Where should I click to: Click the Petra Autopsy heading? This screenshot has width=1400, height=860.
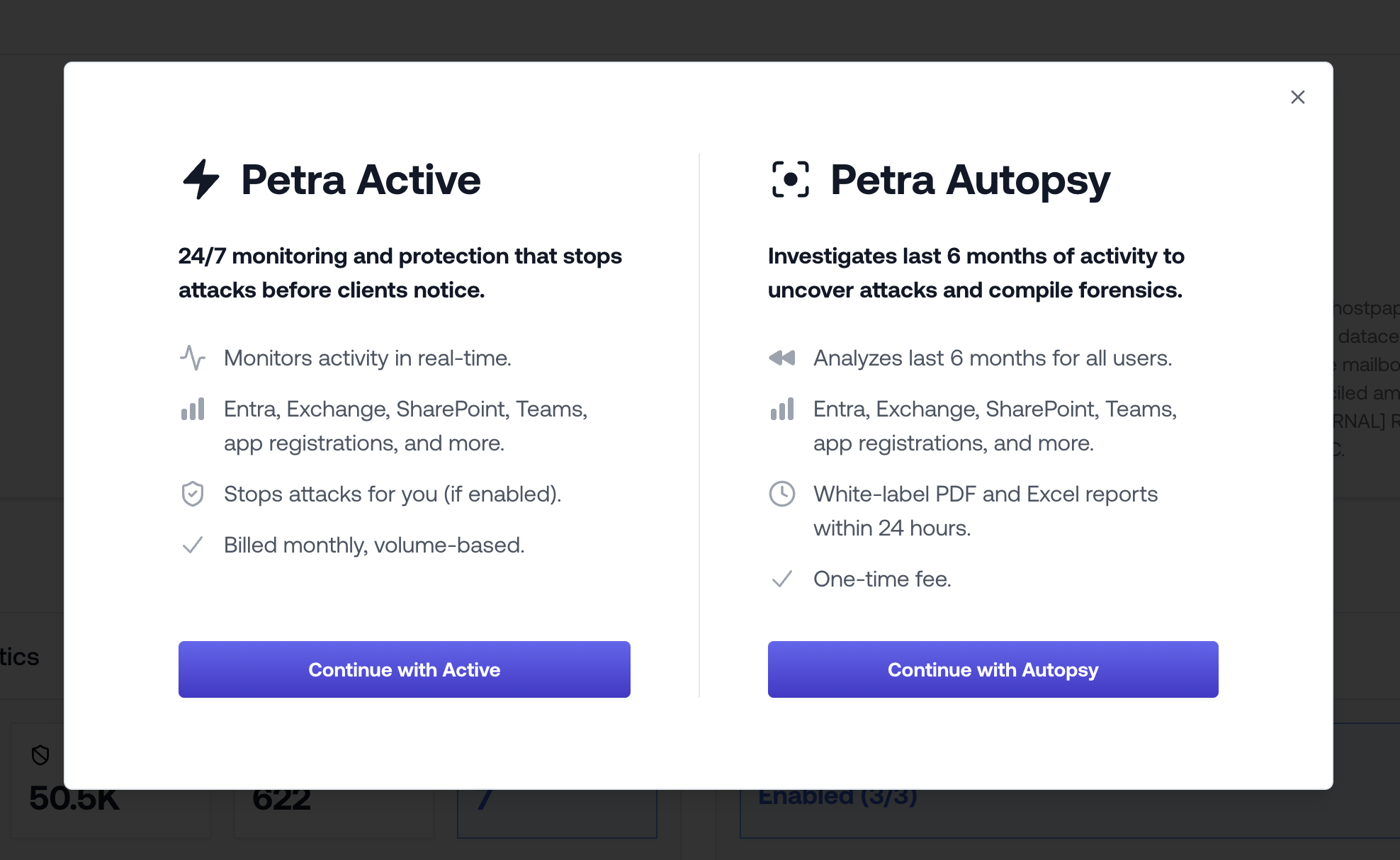coord(970,179)
